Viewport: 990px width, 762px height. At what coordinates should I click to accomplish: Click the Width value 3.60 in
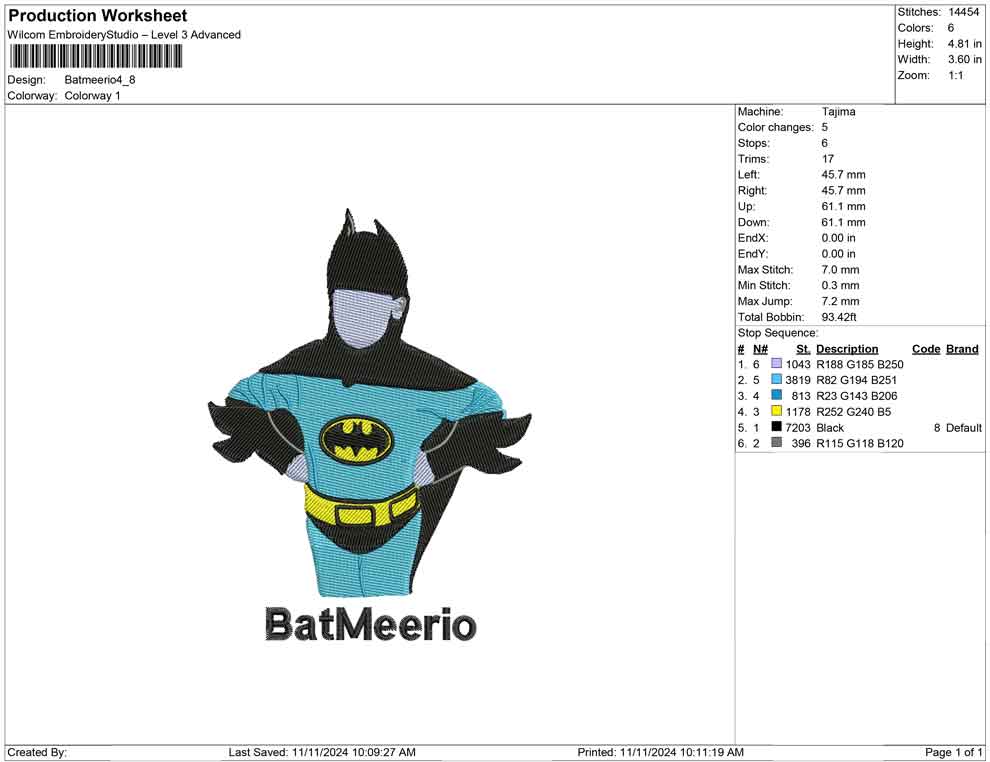tap(965, 59)
